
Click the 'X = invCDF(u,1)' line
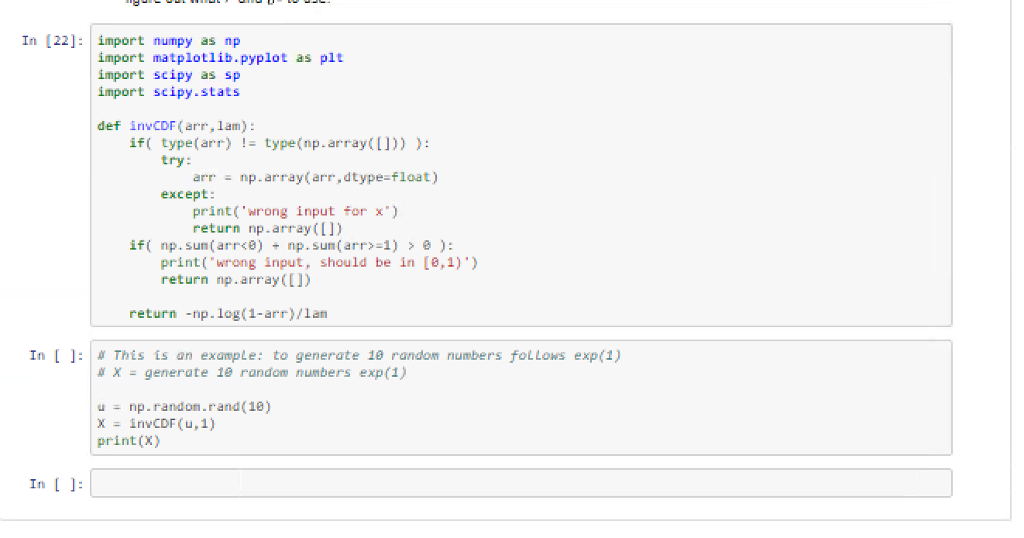pyautogui.click(x=156, y=423)
